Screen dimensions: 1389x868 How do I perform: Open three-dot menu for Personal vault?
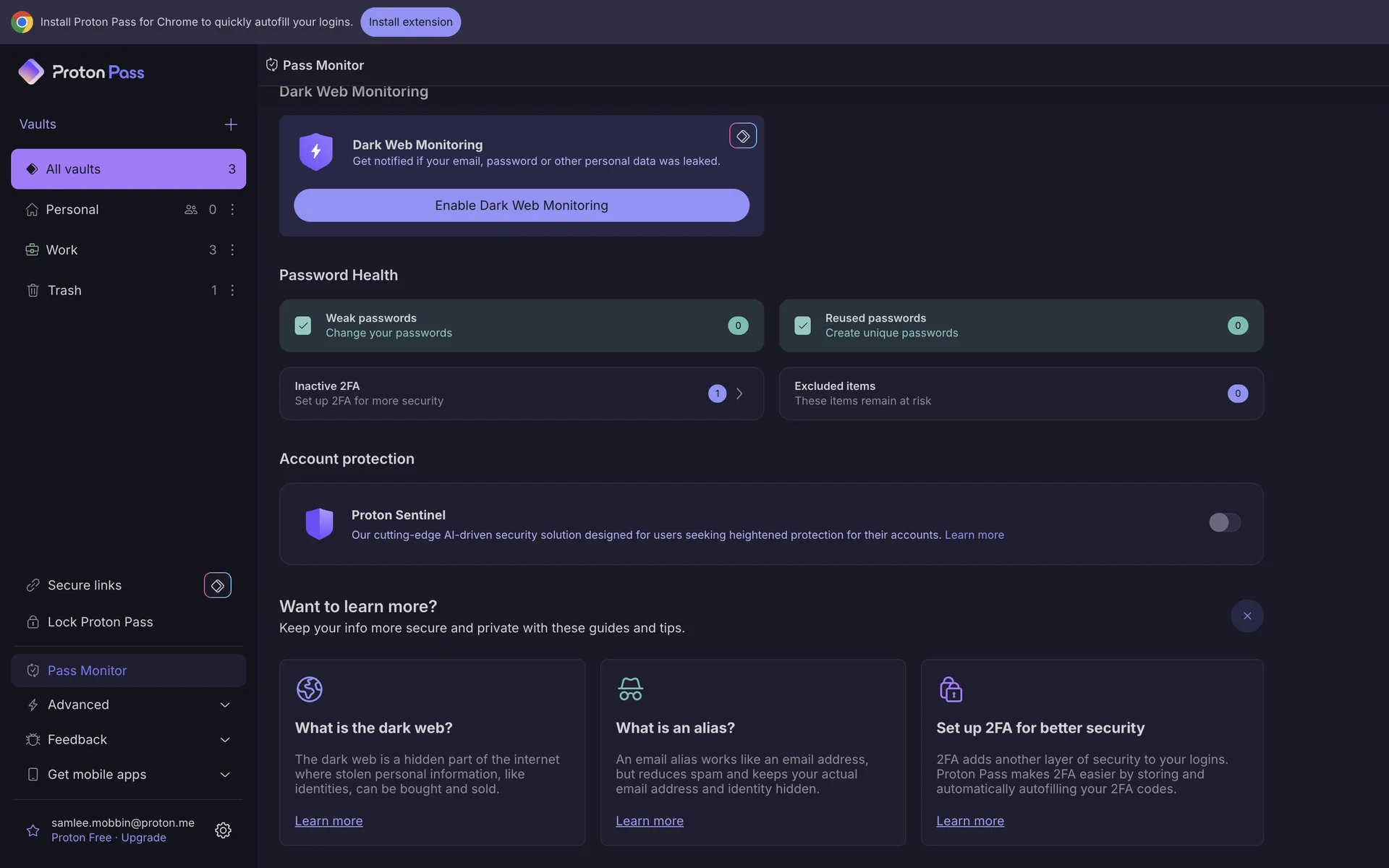coord(232,209)
